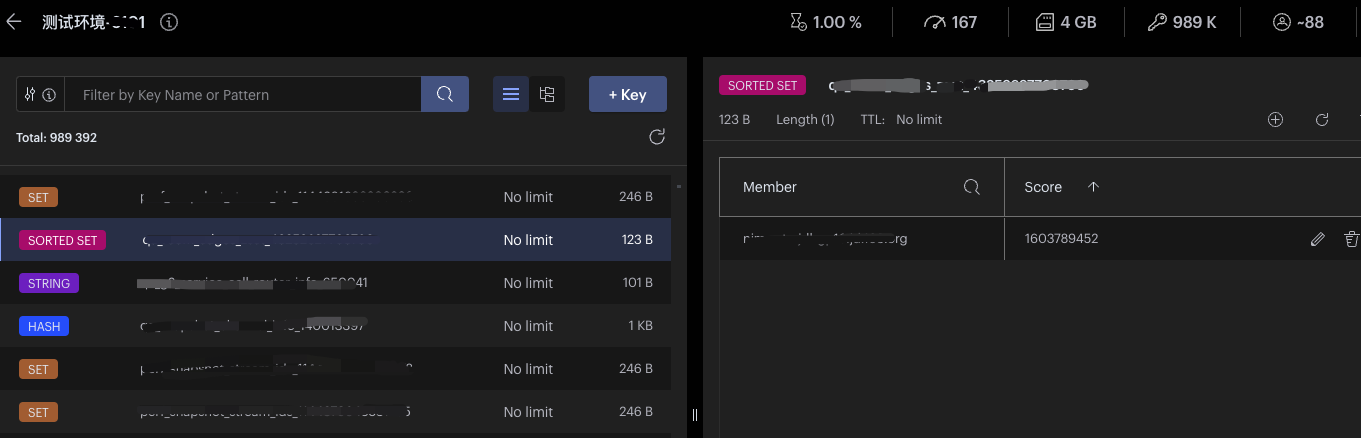Search members with the Member column magnifier
This screenshot has width=1361, height=438.
click(x=971, y=187)
